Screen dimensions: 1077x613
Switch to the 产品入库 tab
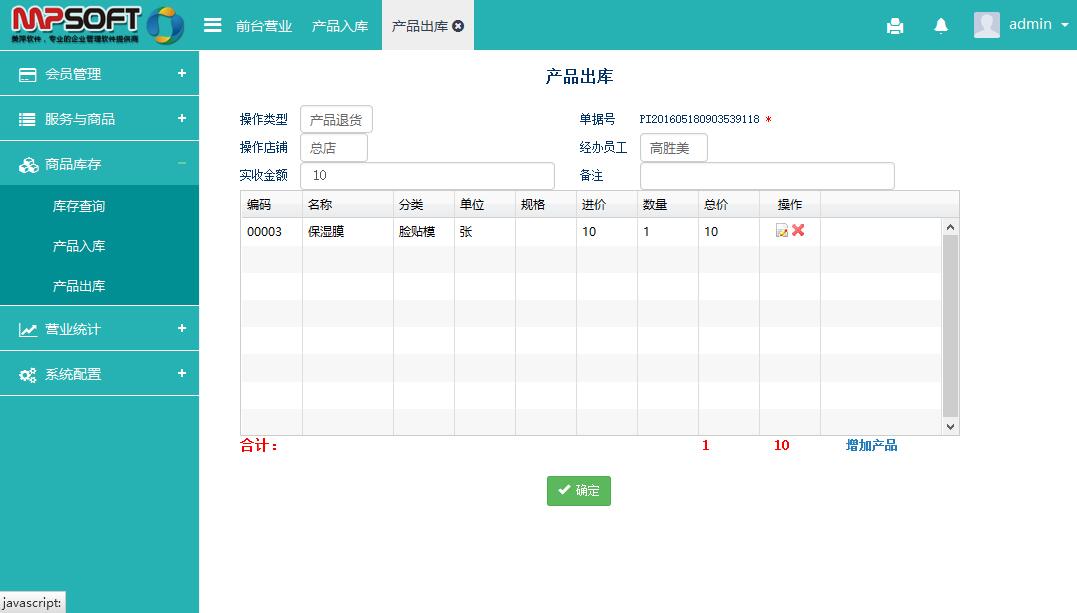point(340,26)
